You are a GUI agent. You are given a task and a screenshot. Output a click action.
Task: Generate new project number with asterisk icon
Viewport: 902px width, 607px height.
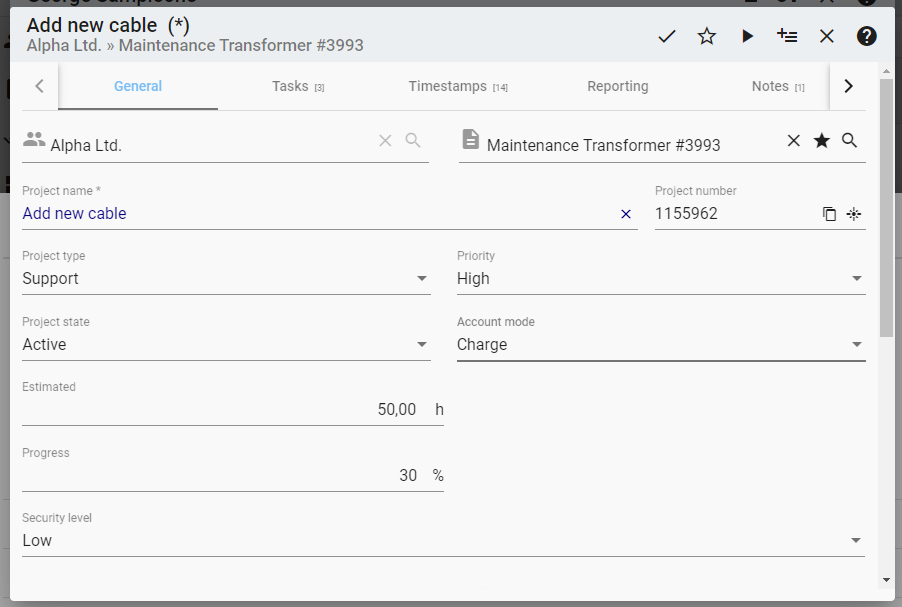tap(854, 214)
